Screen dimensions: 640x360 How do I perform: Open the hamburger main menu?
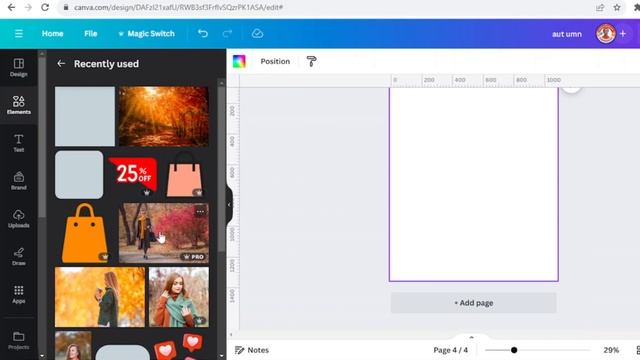click(19, 33)
